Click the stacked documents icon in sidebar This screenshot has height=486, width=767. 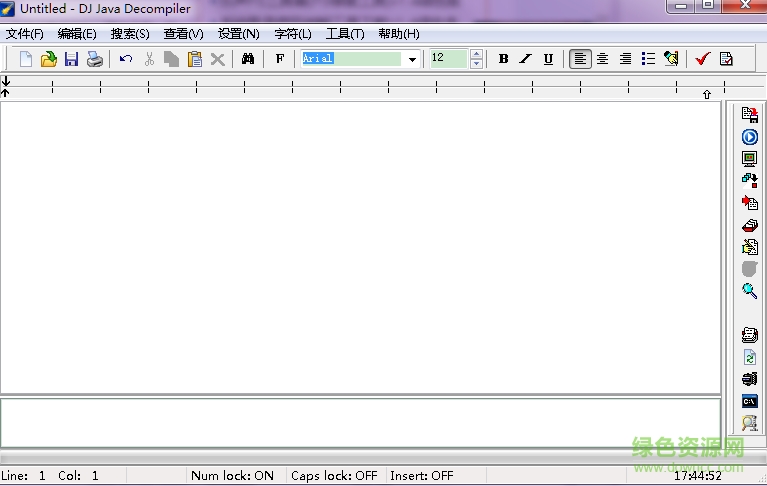pos(749,335)
